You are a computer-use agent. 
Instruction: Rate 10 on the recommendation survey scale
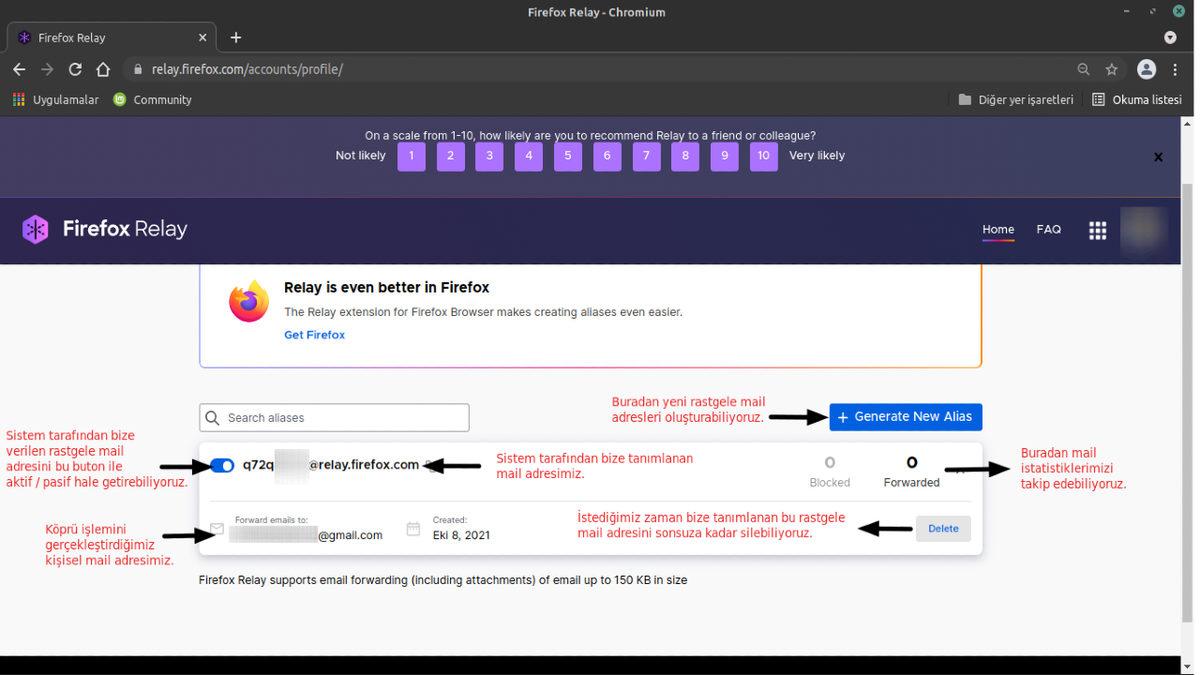[763, 156]
